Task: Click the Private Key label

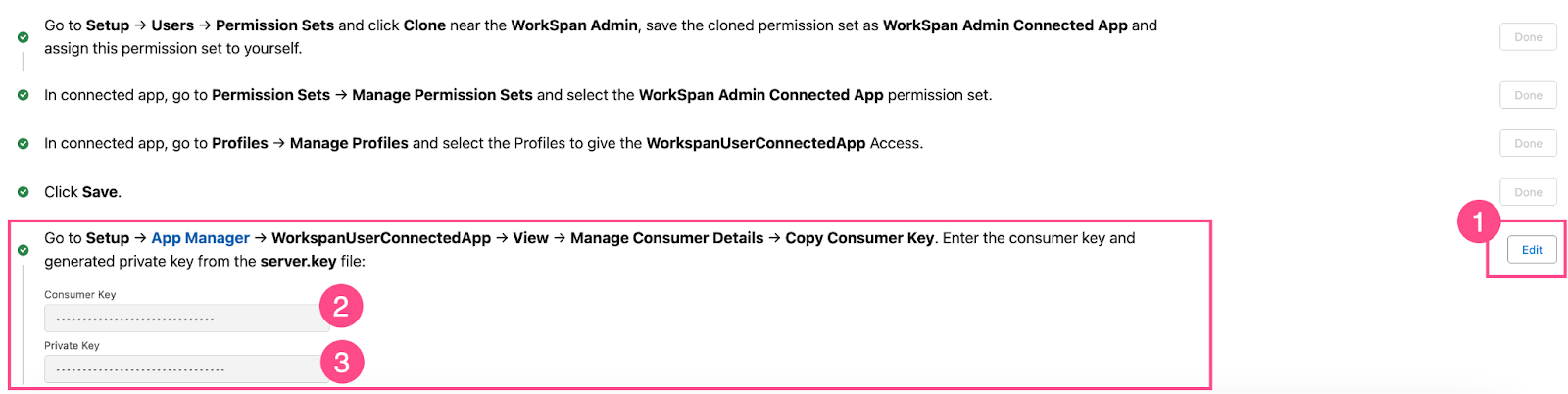Action: pos(72,346)
